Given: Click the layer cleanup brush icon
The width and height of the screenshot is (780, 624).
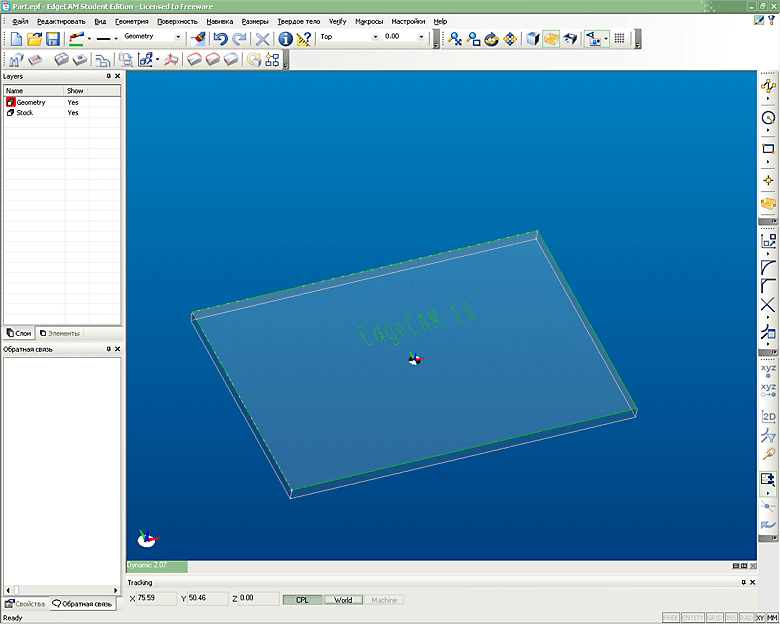Looking at the screenshot, I should 198,39.
